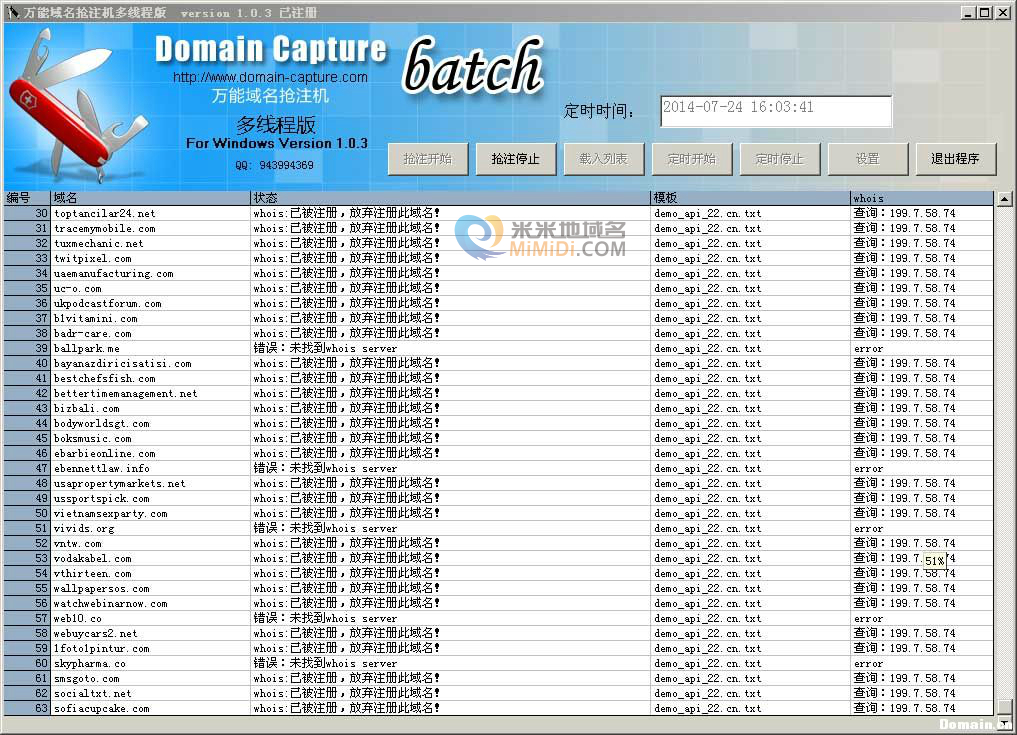Select the uaemanufacturing.com domain
Viewport: 1017px width, 735px height.
click(114, 273)
